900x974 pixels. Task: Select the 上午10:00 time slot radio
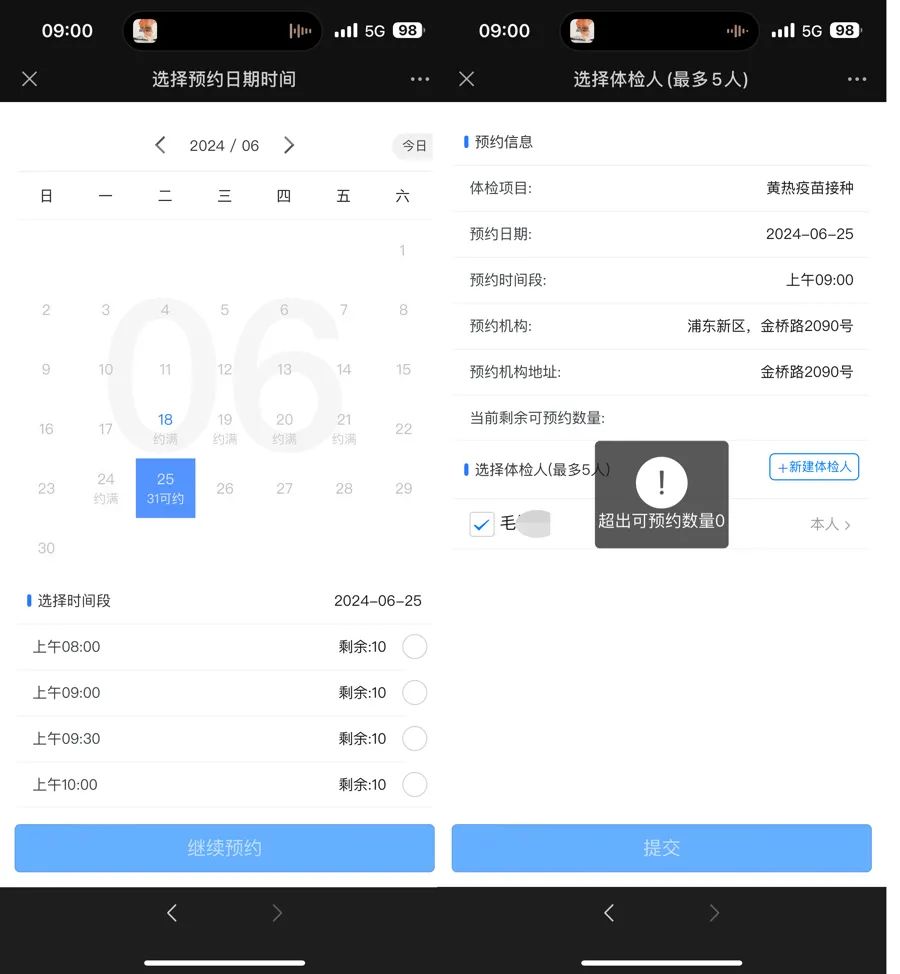(414, 785)
